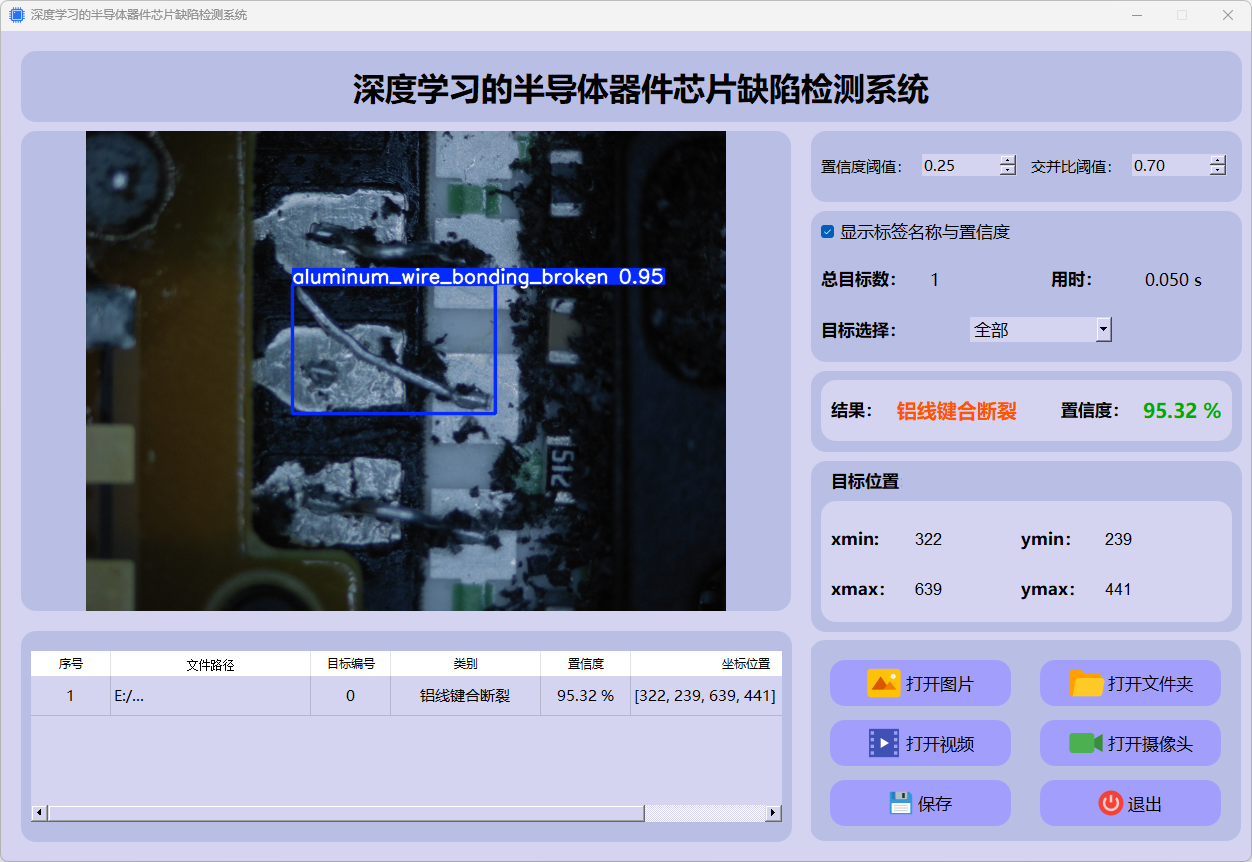1252x862 pixels.
Task: Toggle 显示标签名称与置信度 checkbox
Action: [827, 232]
